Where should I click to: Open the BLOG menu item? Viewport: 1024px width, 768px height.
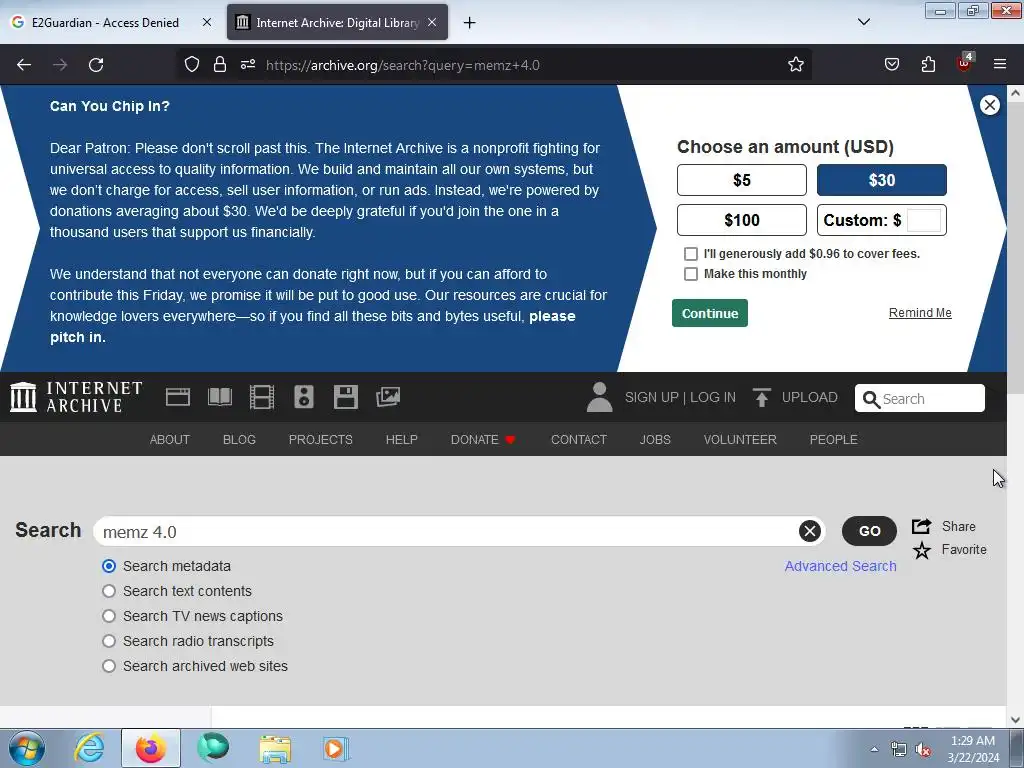[239, 440]
